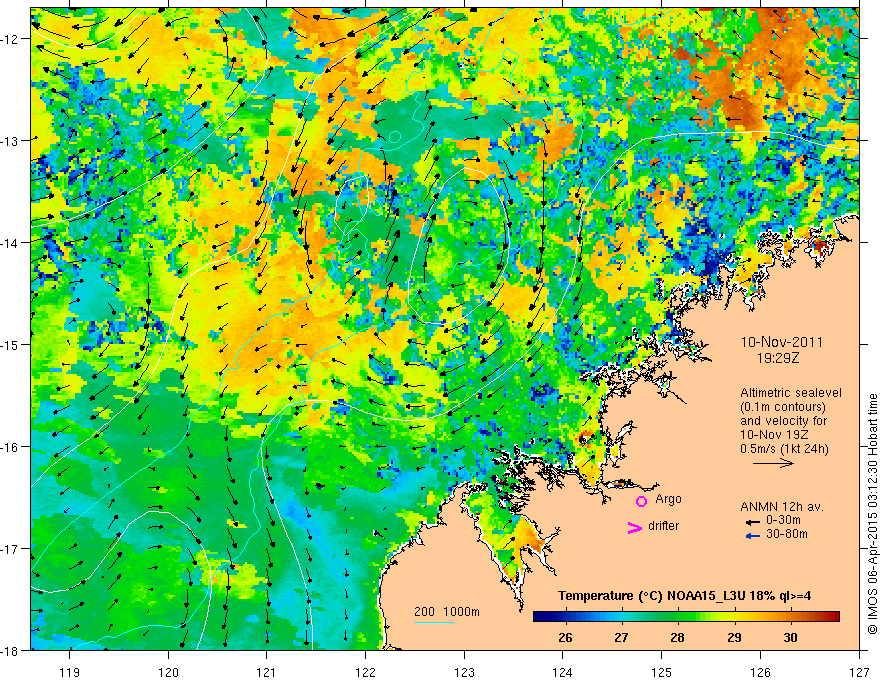Click the 30-80m depth label
Image resolution: width=880 pixels, height=680 pixels.
tap(787, 534)
